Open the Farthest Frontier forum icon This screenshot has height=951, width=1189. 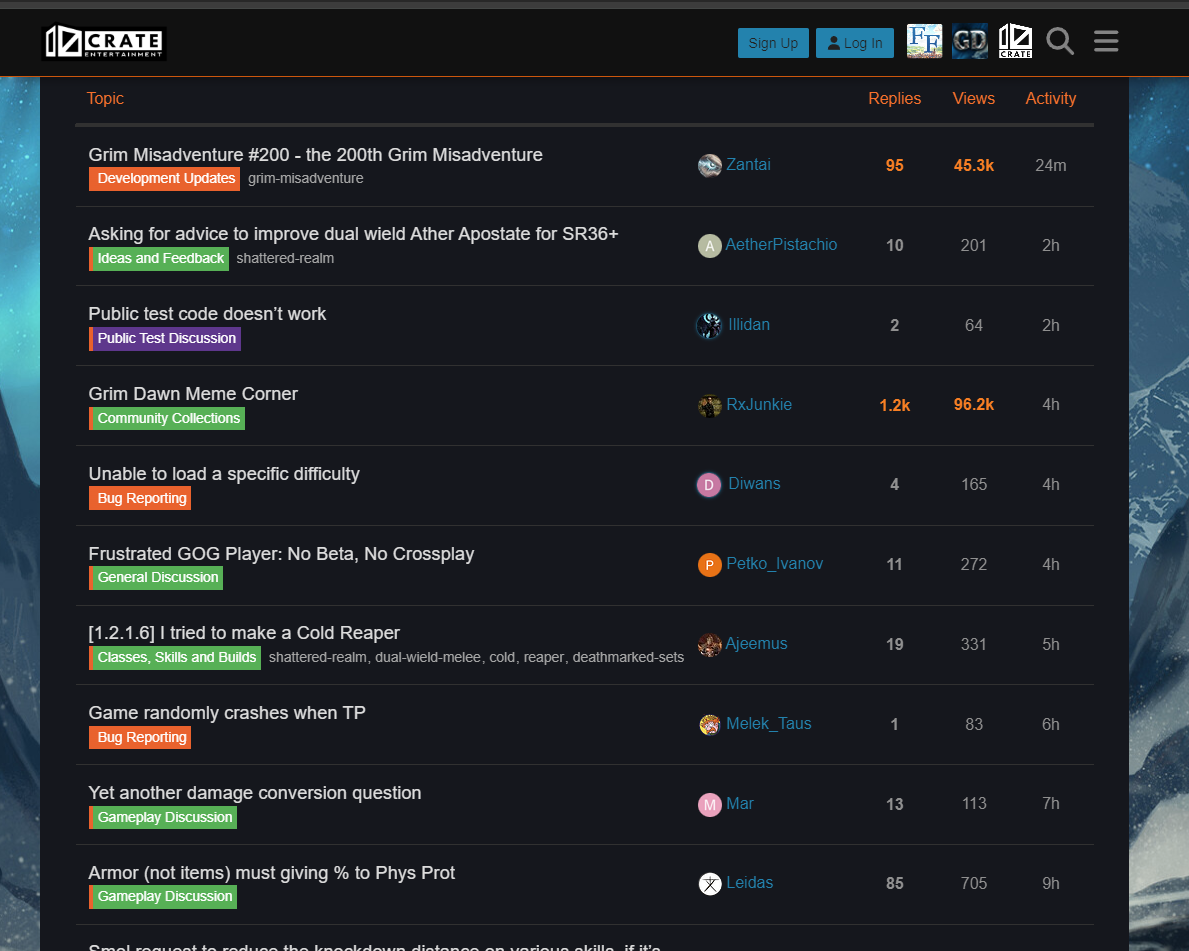click(924, 41)
